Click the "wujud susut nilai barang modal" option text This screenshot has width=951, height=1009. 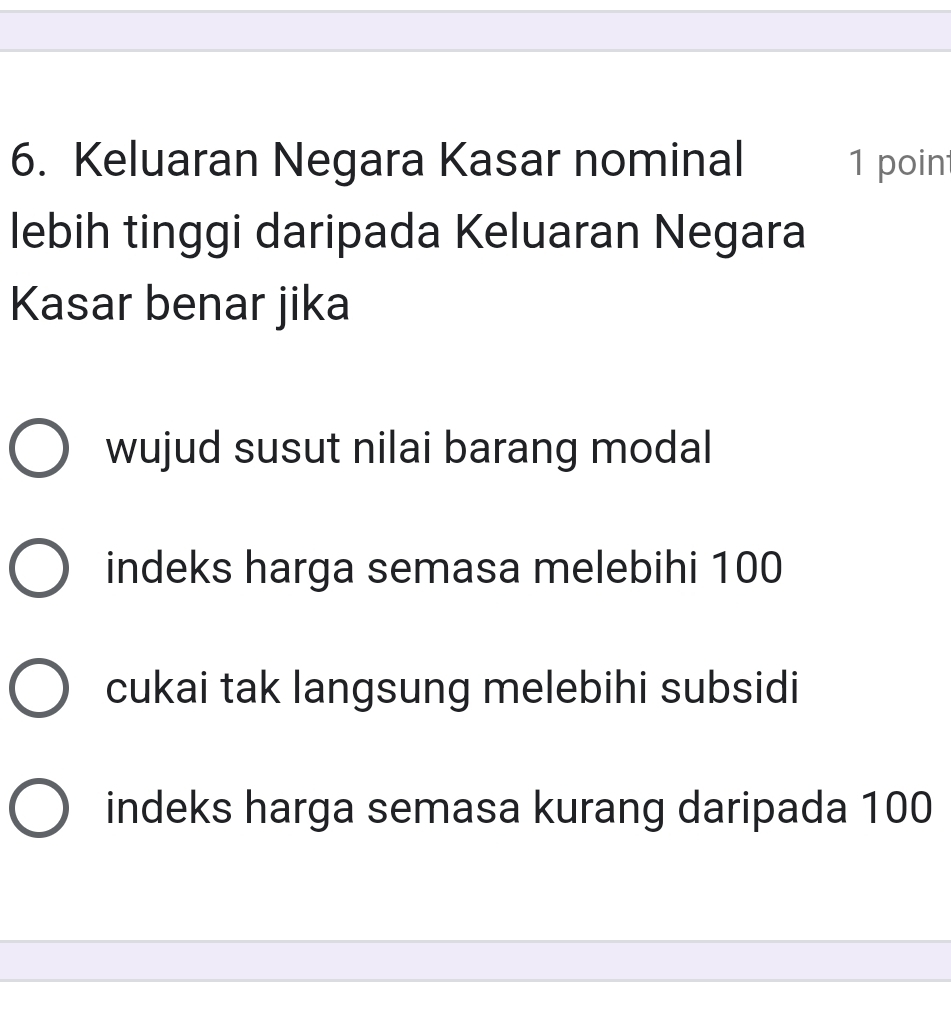(408, 448)
